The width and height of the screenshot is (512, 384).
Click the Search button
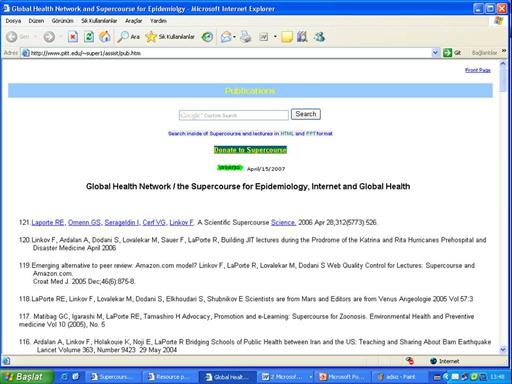306,114
